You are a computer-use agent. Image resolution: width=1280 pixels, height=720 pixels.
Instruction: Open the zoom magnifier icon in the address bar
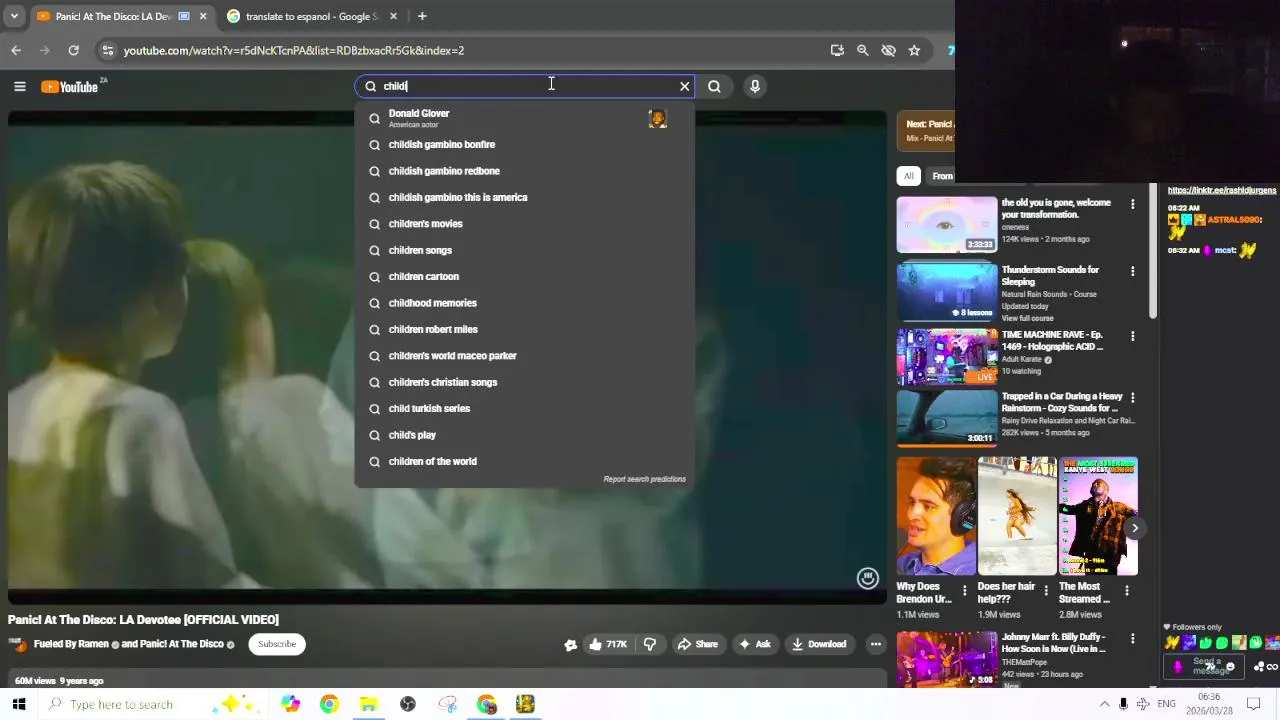(863, 50)
